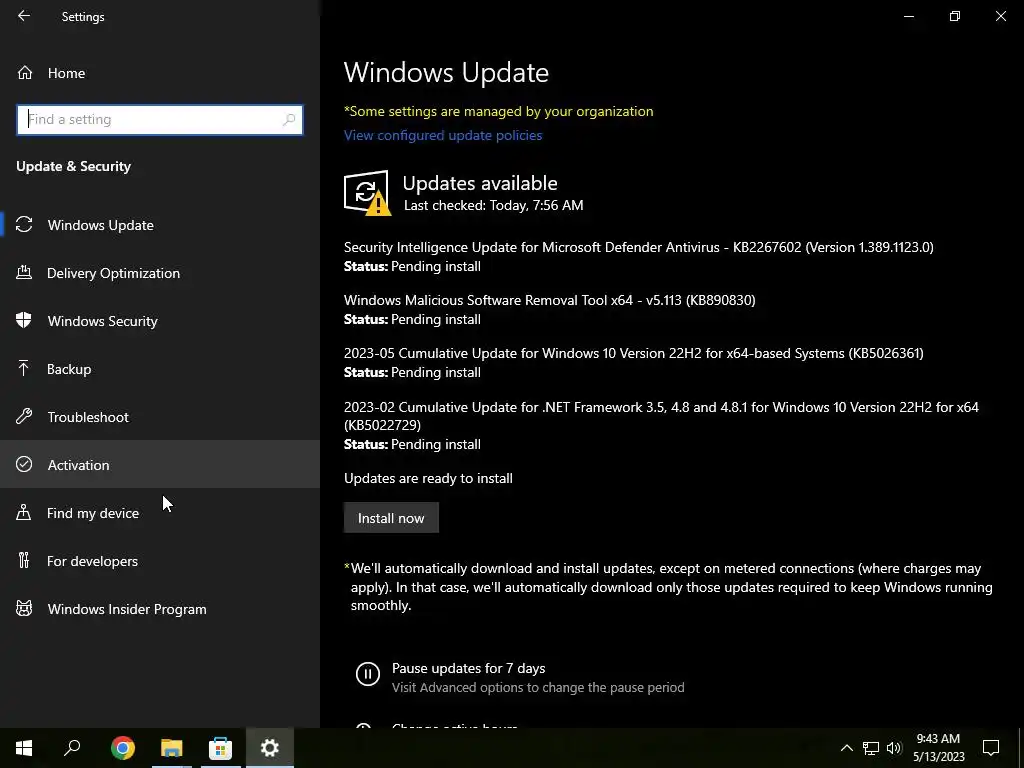Open Windows Security page
The image size is (1024, 768).
click(x=160, y=321)
